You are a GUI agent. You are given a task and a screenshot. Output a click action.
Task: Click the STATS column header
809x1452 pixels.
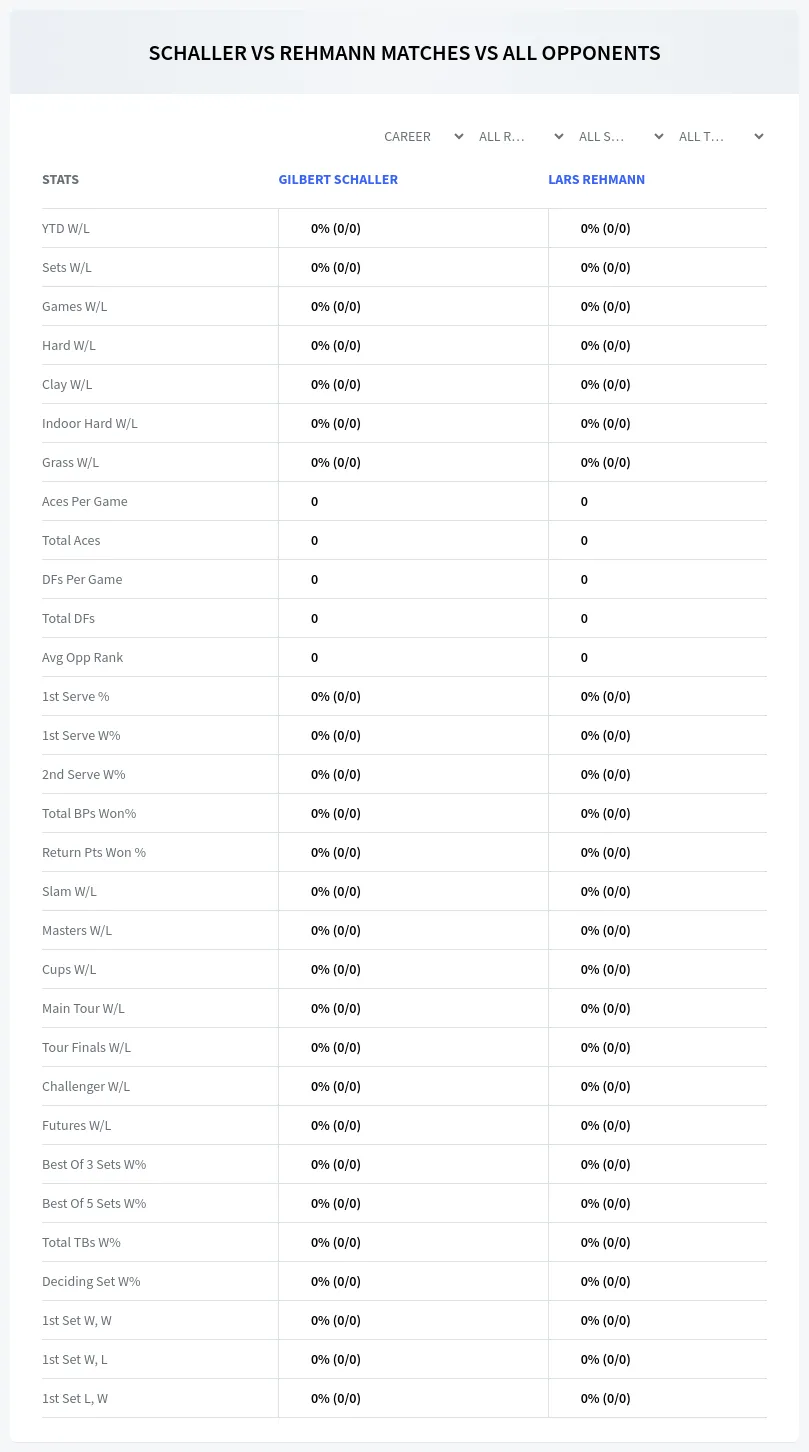[x=60, y=180]
